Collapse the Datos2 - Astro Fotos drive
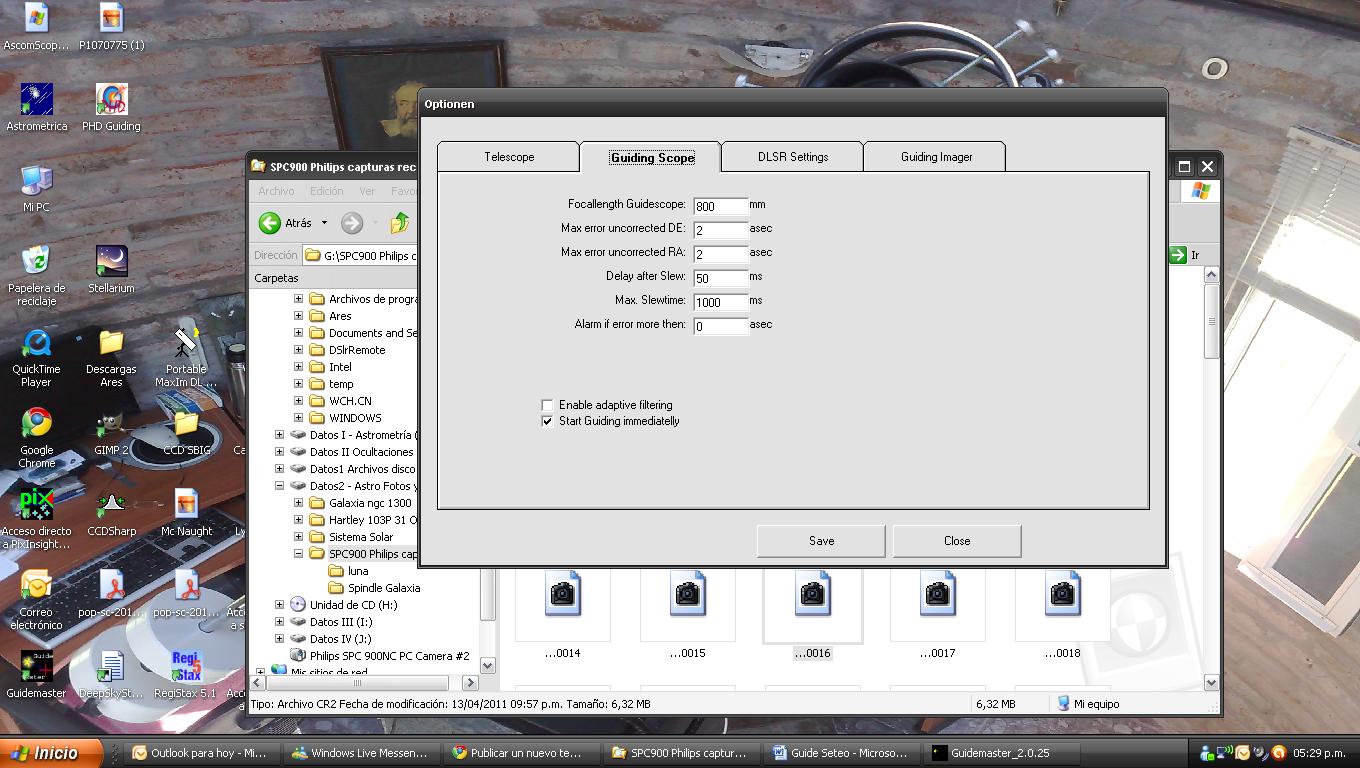The width and height of the screenshot is (1360, 768). [x=279, y=486]
